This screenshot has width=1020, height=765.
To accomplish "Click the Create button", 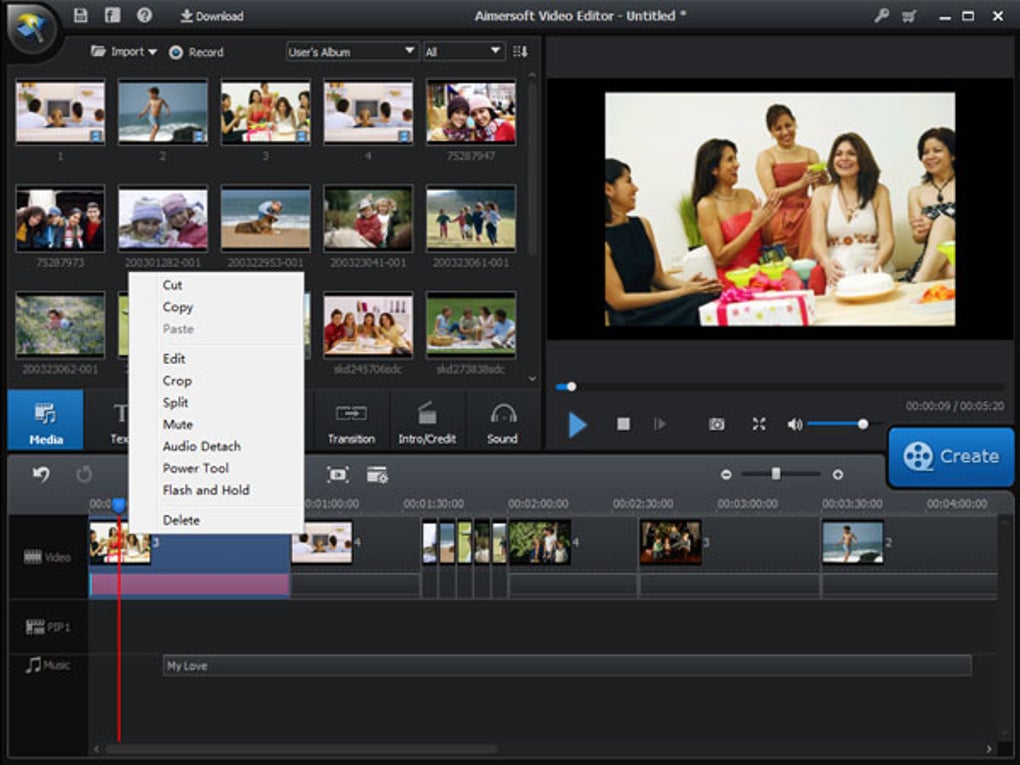I will [951, 456].
